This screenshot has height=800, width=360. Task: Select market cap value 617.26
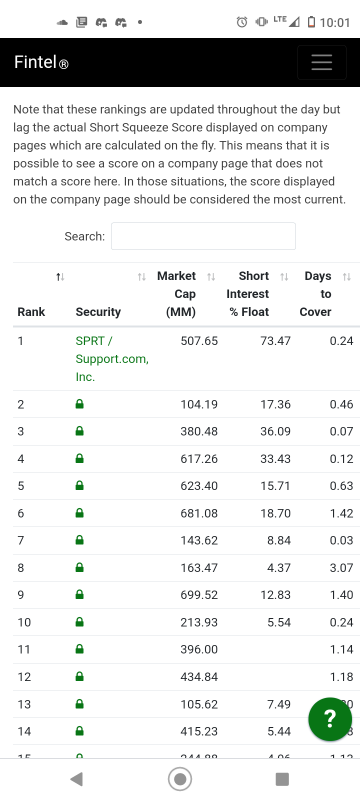[x=199, y=459]
